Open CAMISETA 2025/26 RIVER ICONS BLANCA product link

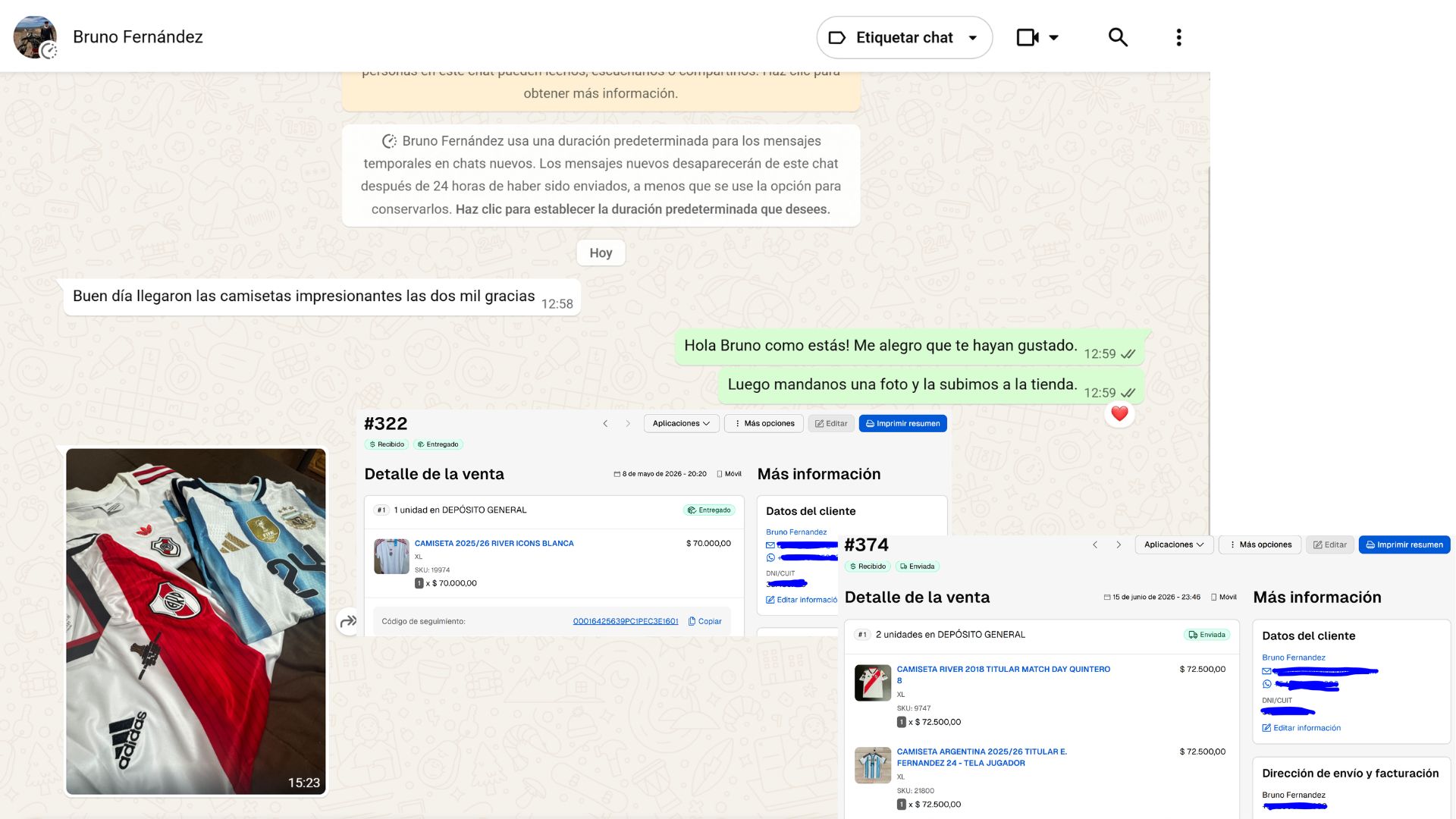pos(494,543)
